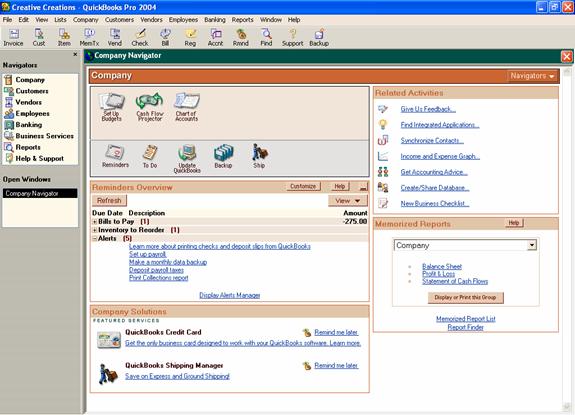The image size is (575, 415).
Task: Select Help & Support in Navigators list
Action: click(x=40, y=159)
